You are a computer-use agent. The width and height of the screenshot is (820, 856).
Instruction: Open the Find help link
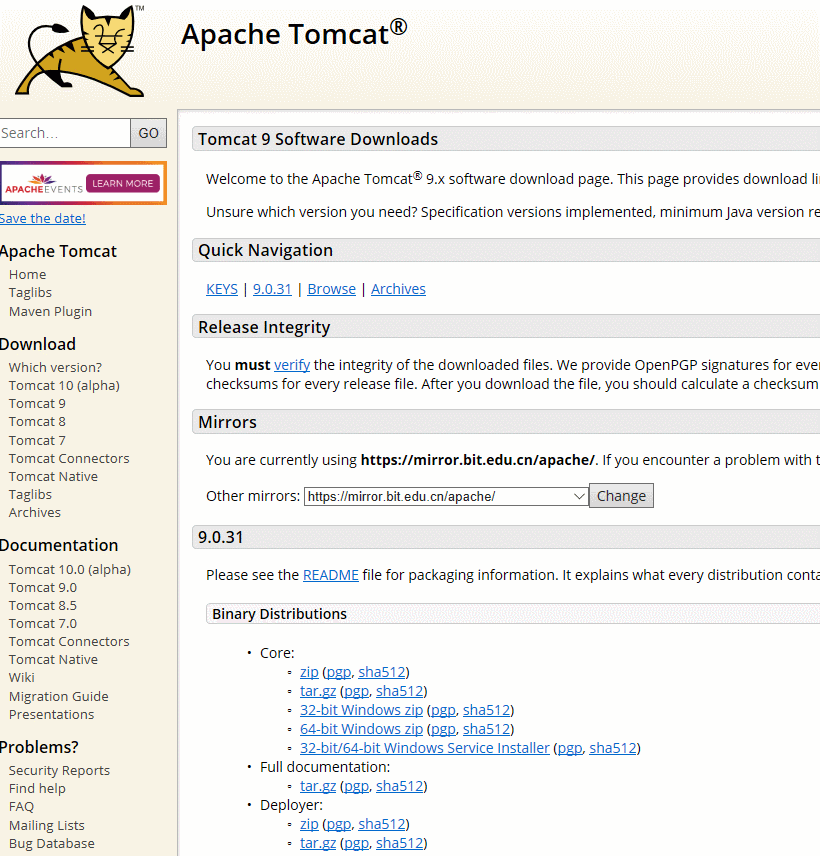37,788
